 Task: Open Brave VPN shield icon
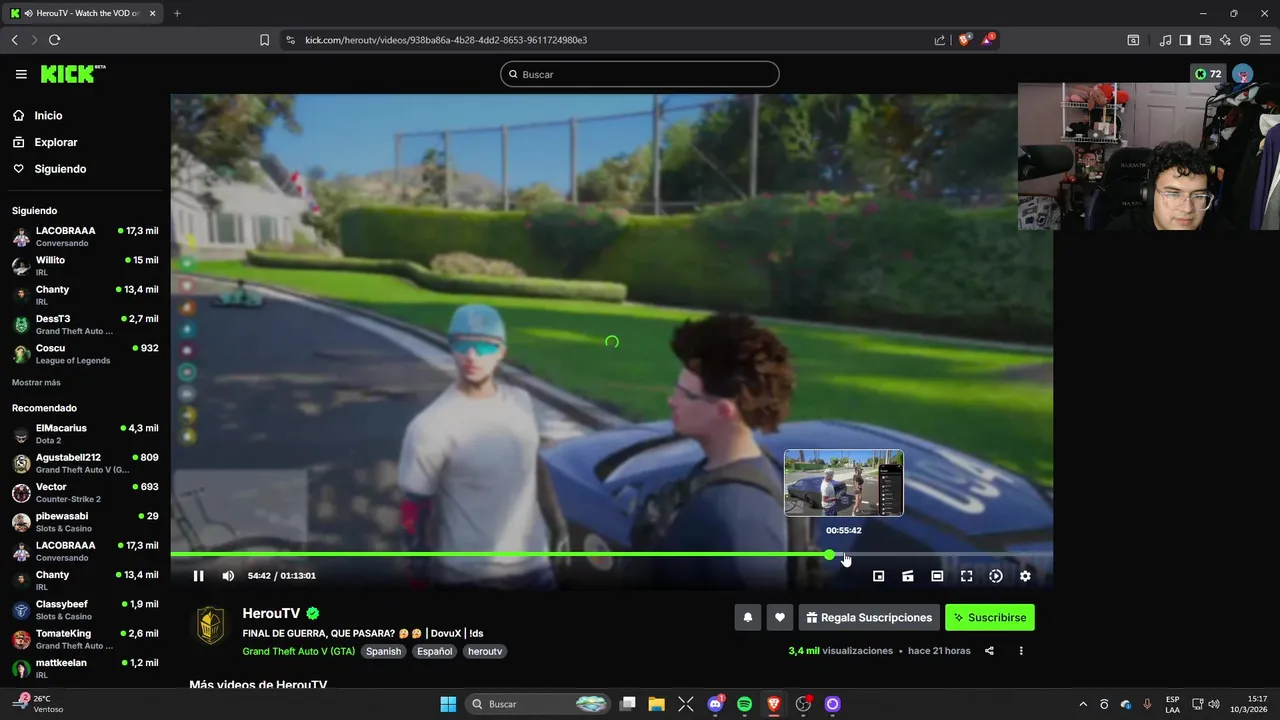coord(1245,40)
